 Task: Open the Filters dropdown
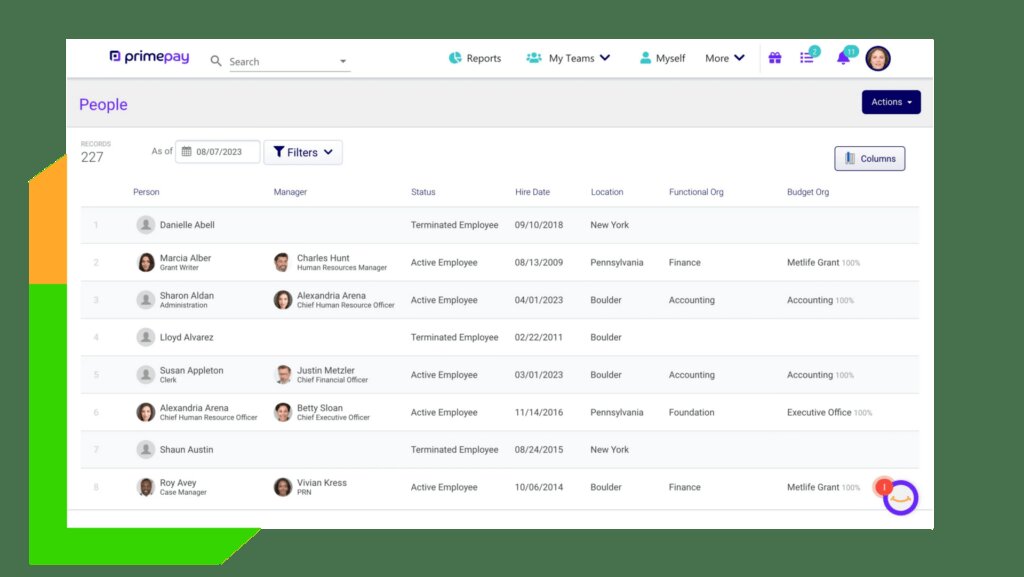point(303,152)
